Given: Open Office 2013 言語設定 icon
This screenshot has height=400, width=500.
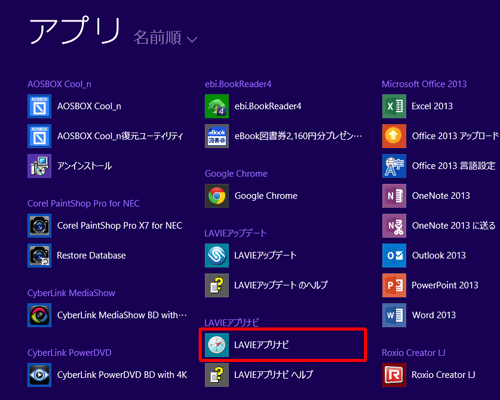Looking at the screenshot, I should tap(394, 166).
